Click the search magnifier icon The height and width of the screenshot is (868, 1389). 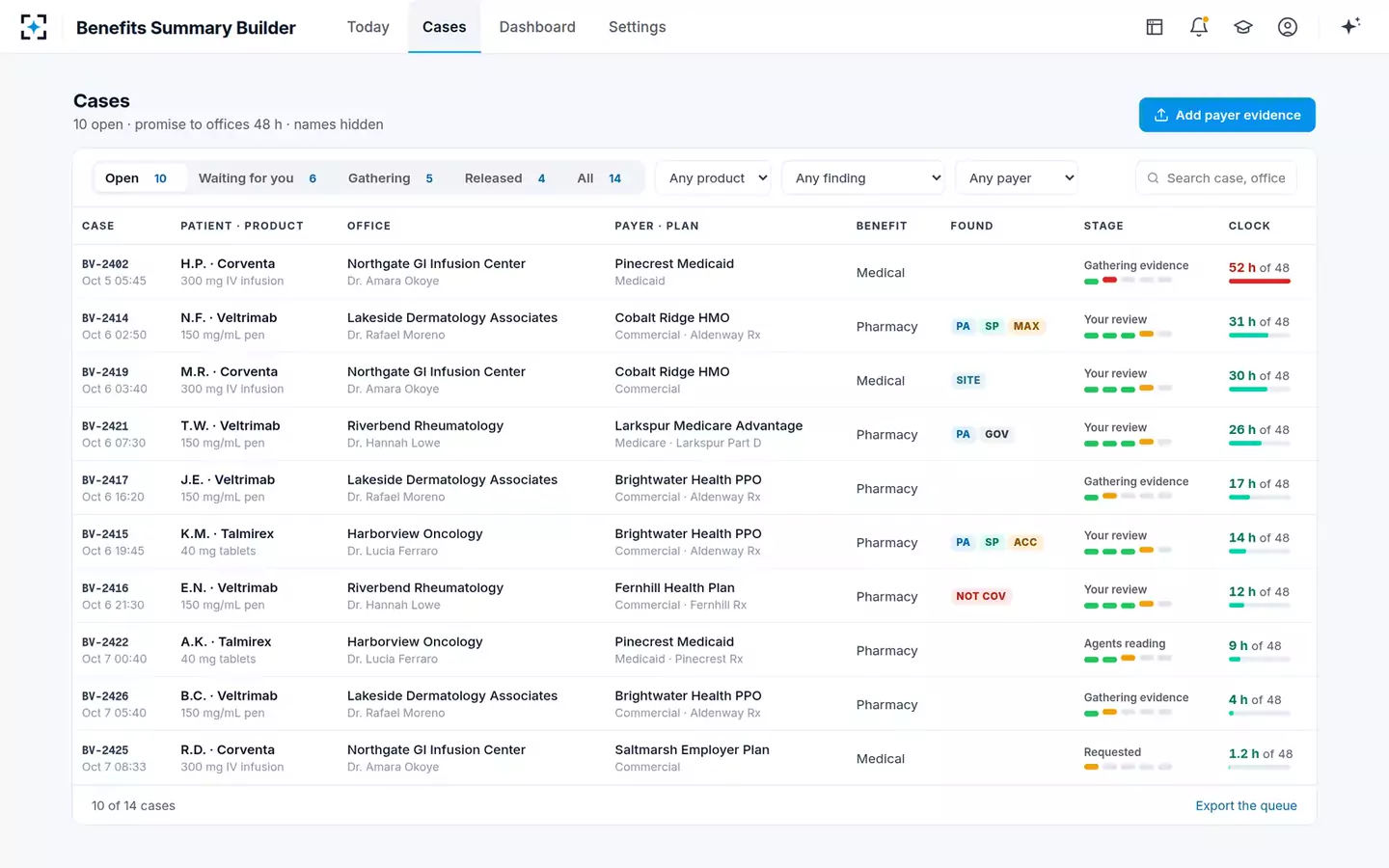pos(1153,178)
